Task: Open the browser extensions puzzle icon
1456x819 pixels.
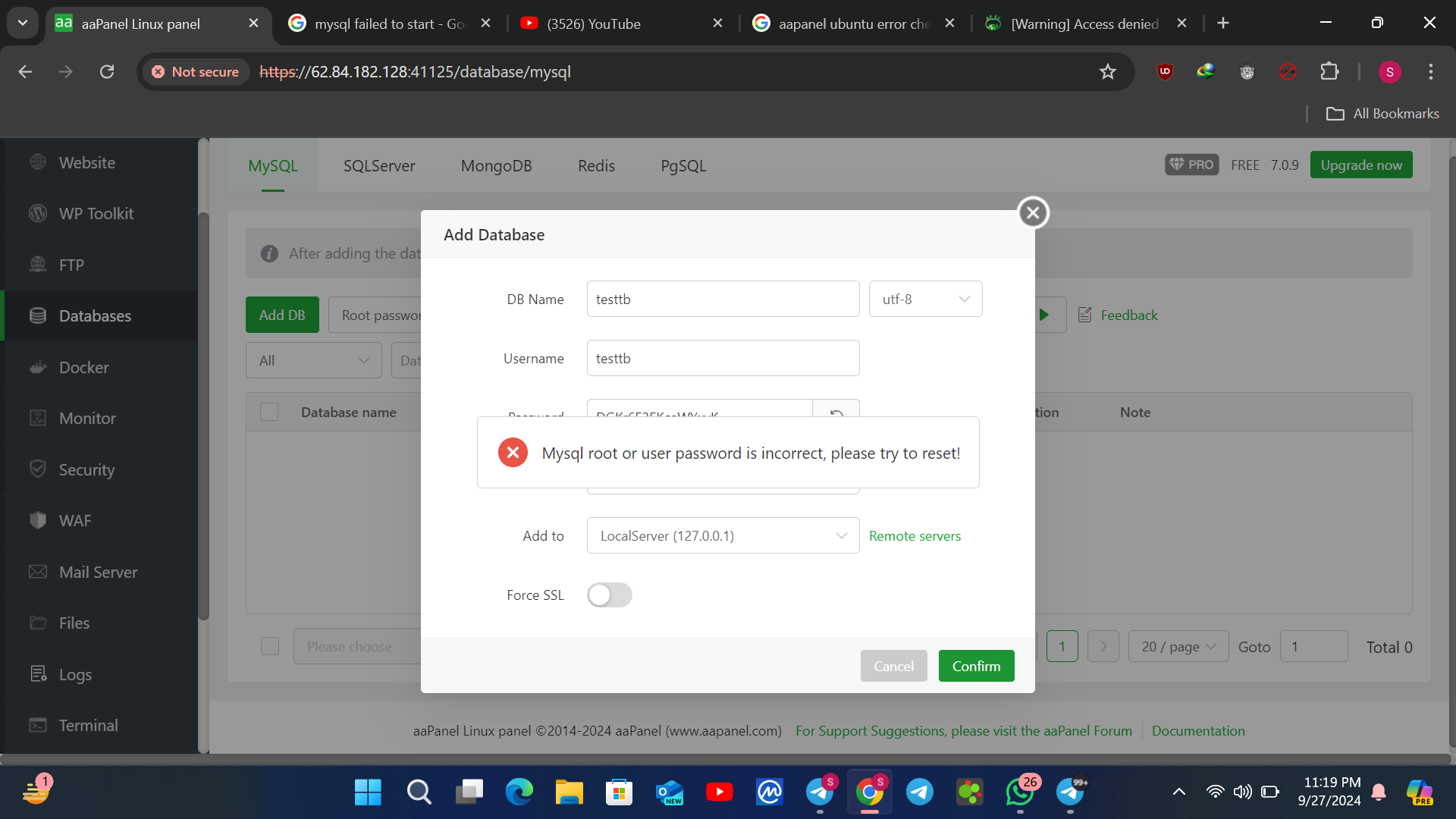Action: tap(1329, 72)
